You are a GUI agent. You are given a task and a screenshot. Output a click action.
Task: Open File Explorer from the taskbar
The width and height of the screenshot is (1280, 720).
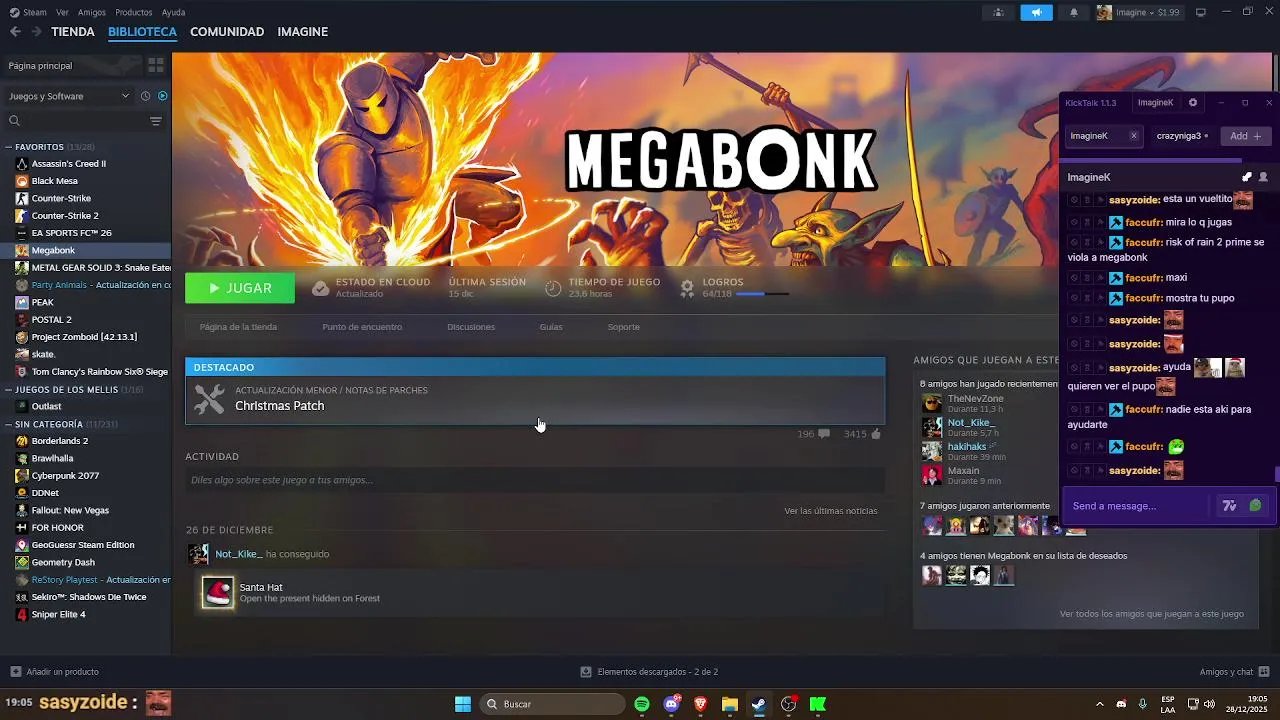pyautogui.click(x=730, y=704)
